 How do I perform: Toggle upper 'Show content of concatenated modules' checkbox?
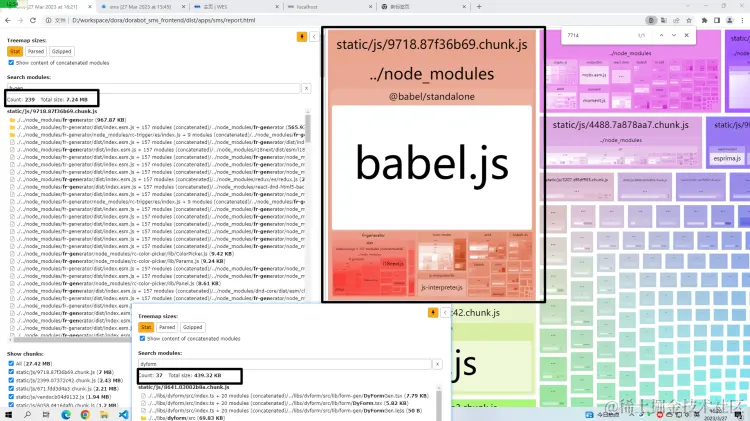coord(11,63)
